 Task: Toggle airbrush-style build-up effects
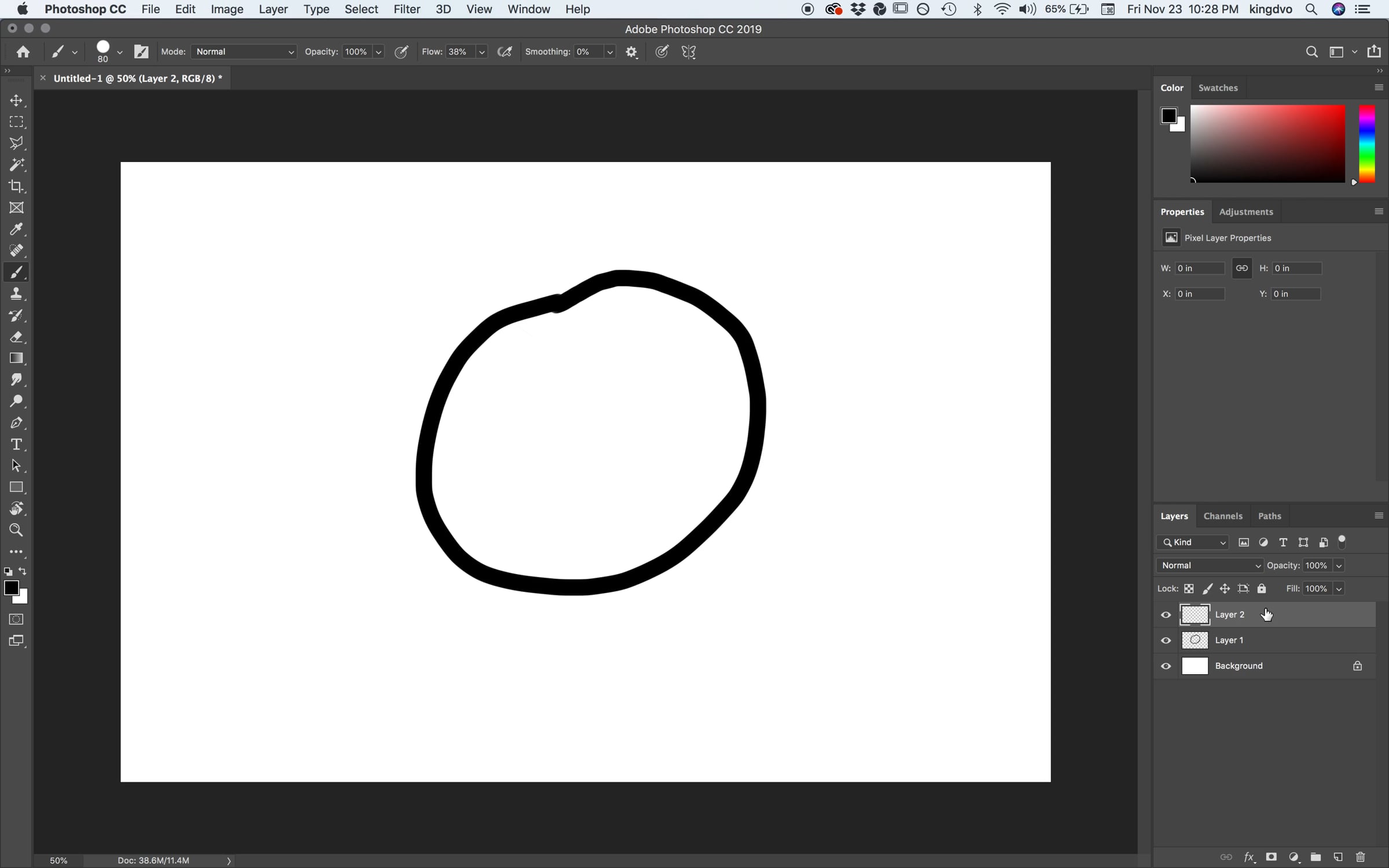click(505, 52)
